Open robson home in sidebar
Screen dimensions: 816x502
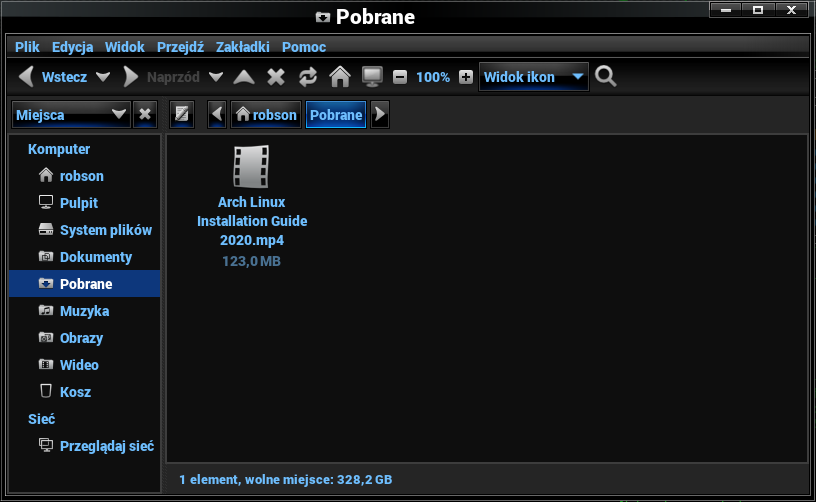(84, 176)
